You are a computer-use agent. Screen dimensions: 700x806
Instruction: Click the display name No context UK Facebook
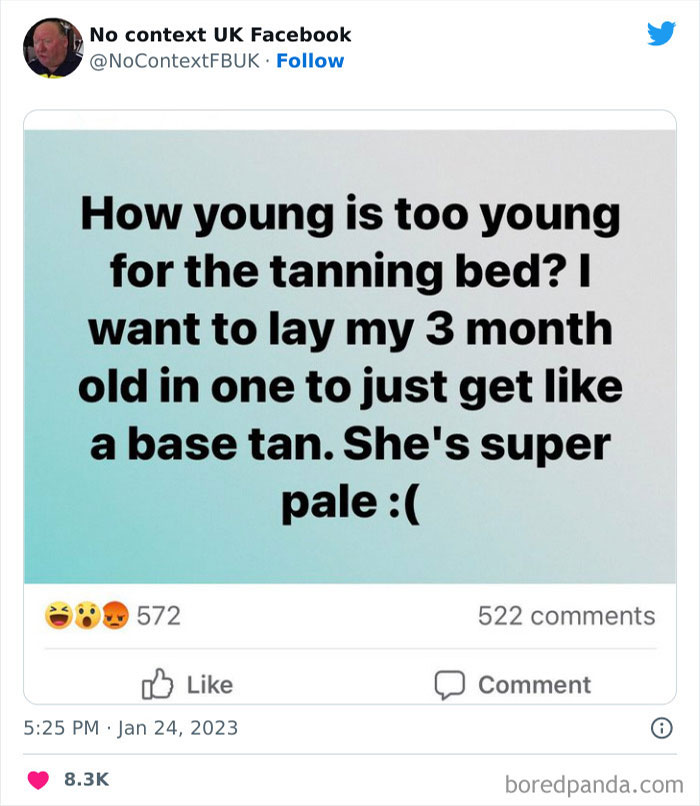click(220, 34)
